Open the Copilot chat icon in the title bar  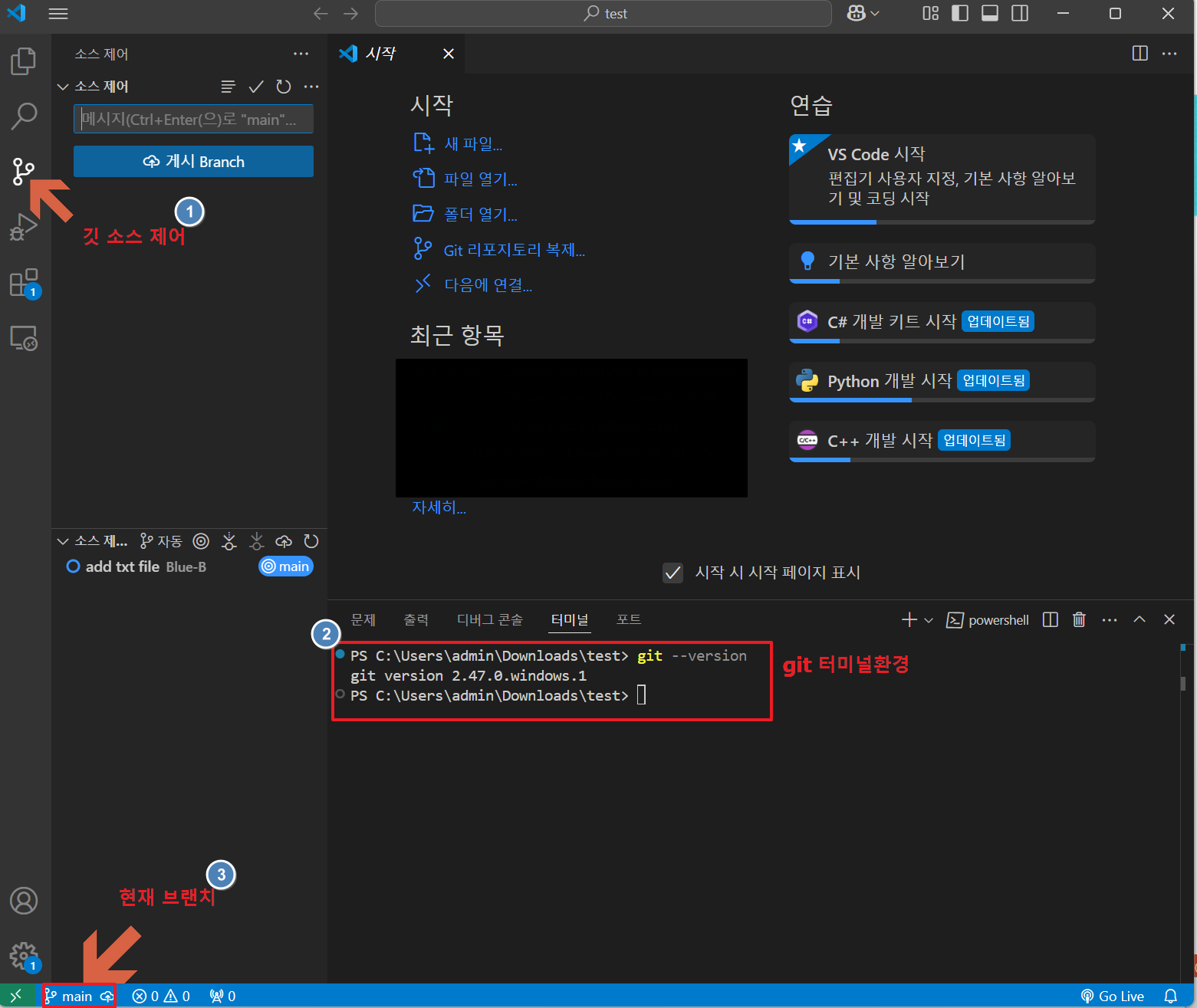(x=856, y=13)
